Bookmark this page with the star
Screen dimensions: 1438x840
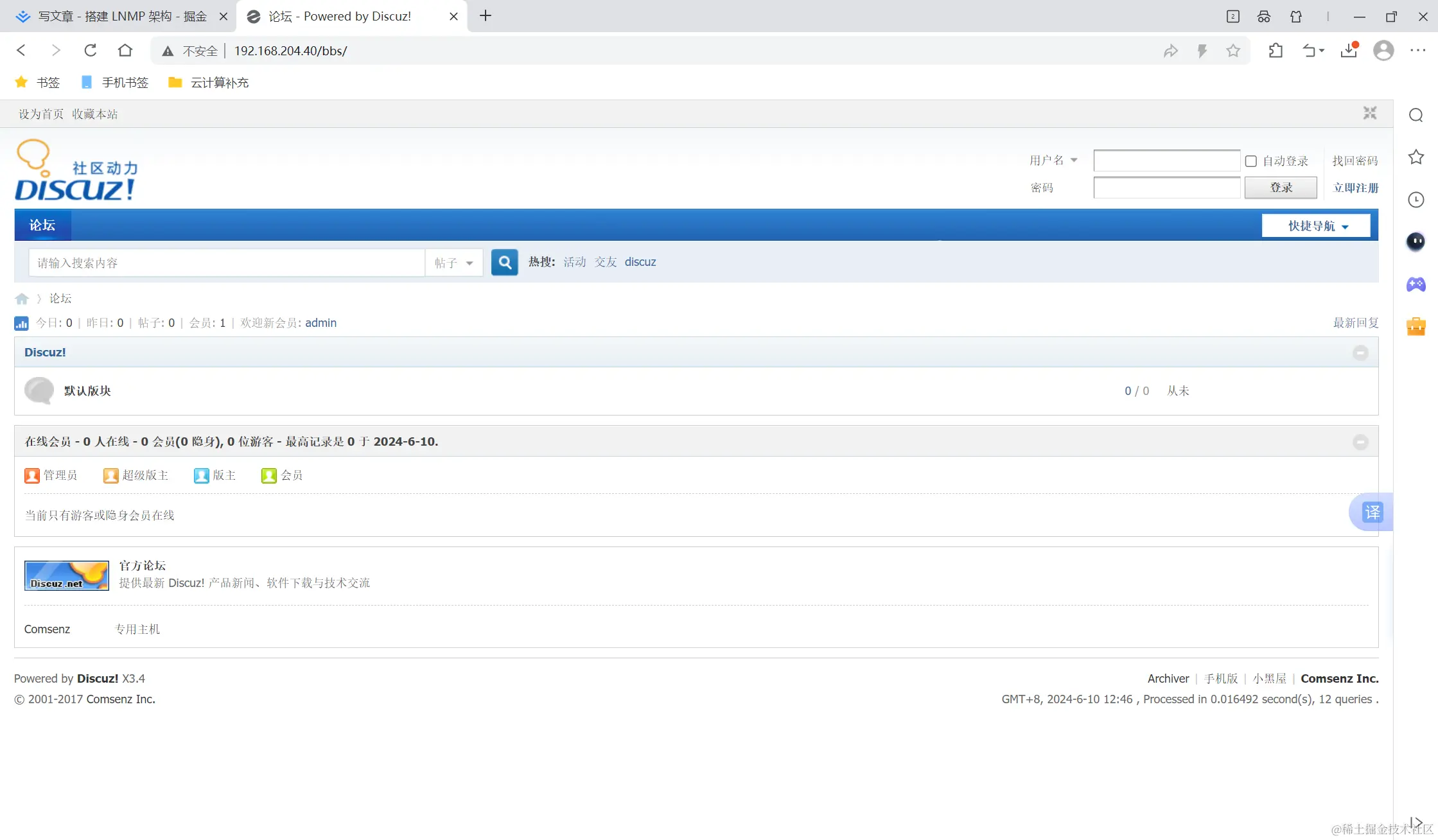pos(1233,51)
